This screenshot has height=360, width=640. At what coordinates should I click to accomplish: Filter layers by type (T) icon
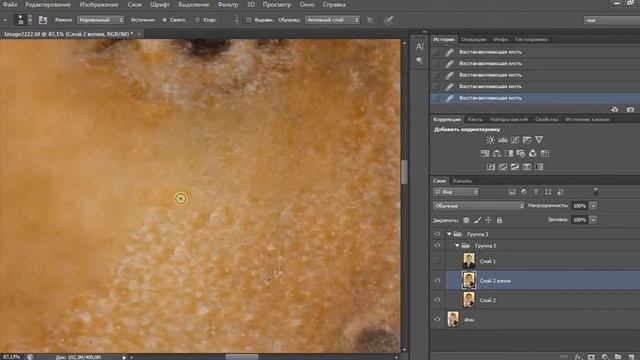point(536,192)
